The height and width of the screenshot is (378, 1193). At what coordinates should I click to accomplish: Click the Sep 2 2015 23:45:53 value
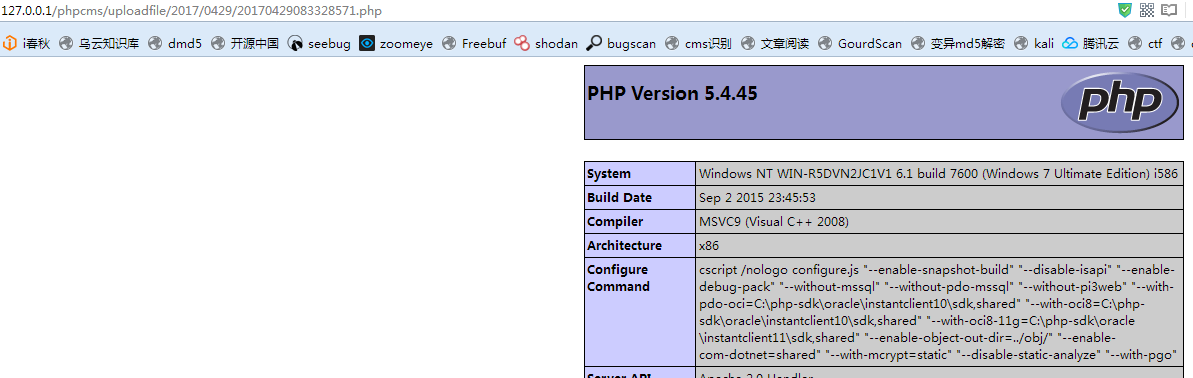pyautogui.click(x=759, y=198)
